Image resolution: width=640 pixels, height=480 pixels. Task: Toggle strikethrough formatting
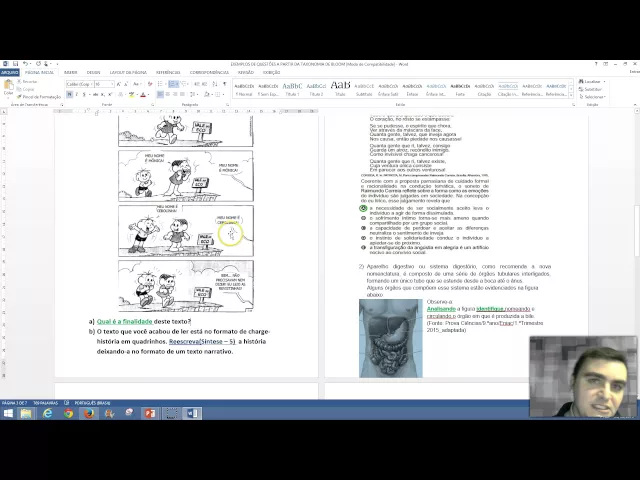point(96,94)
